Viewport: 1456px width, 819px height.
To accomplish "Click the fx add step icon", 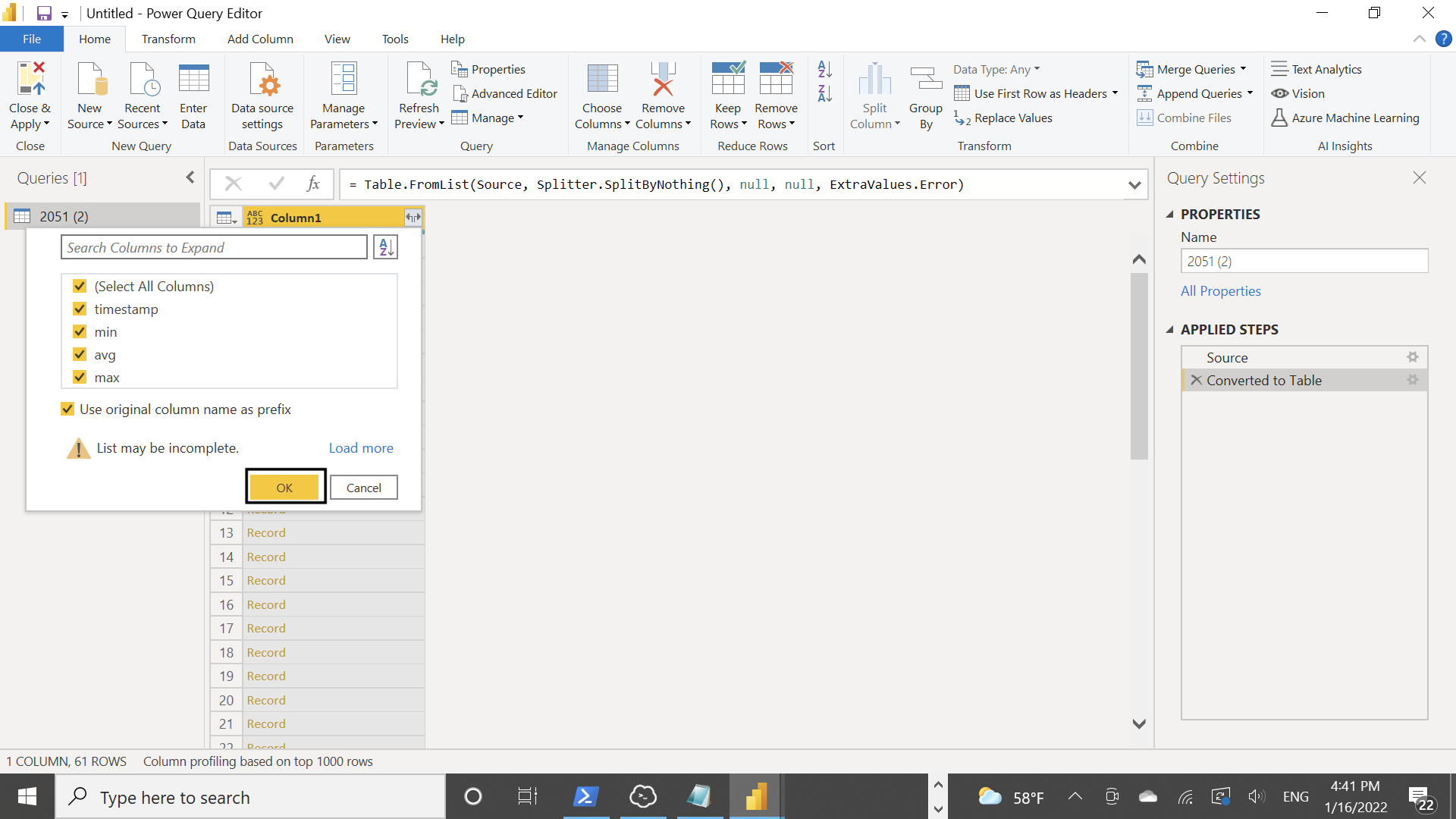I will click(x=313, y=184).
